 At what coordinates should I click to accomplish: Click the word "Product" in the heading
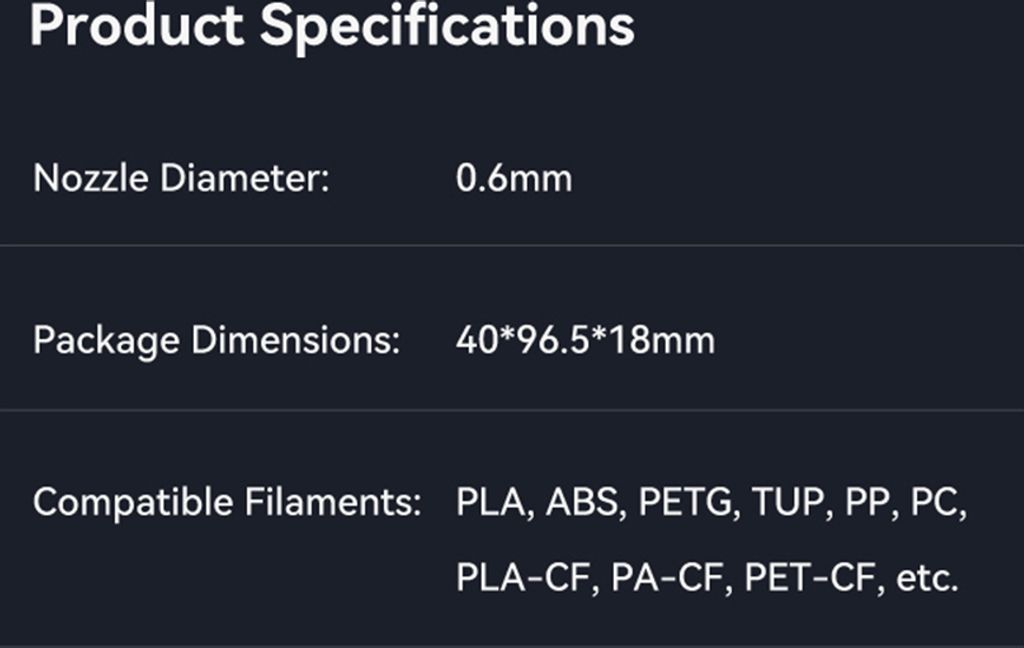pyautogui.click(x=137, y=24)
